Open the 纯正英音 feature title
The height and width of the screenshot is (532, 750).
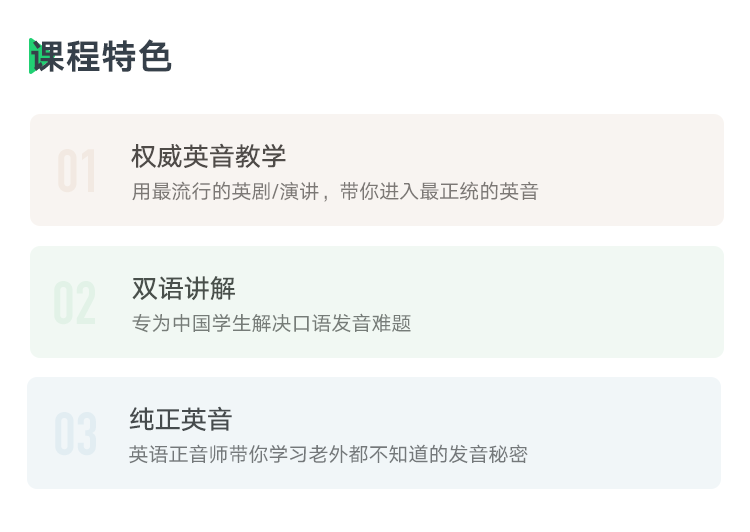[x=181, y=420]
